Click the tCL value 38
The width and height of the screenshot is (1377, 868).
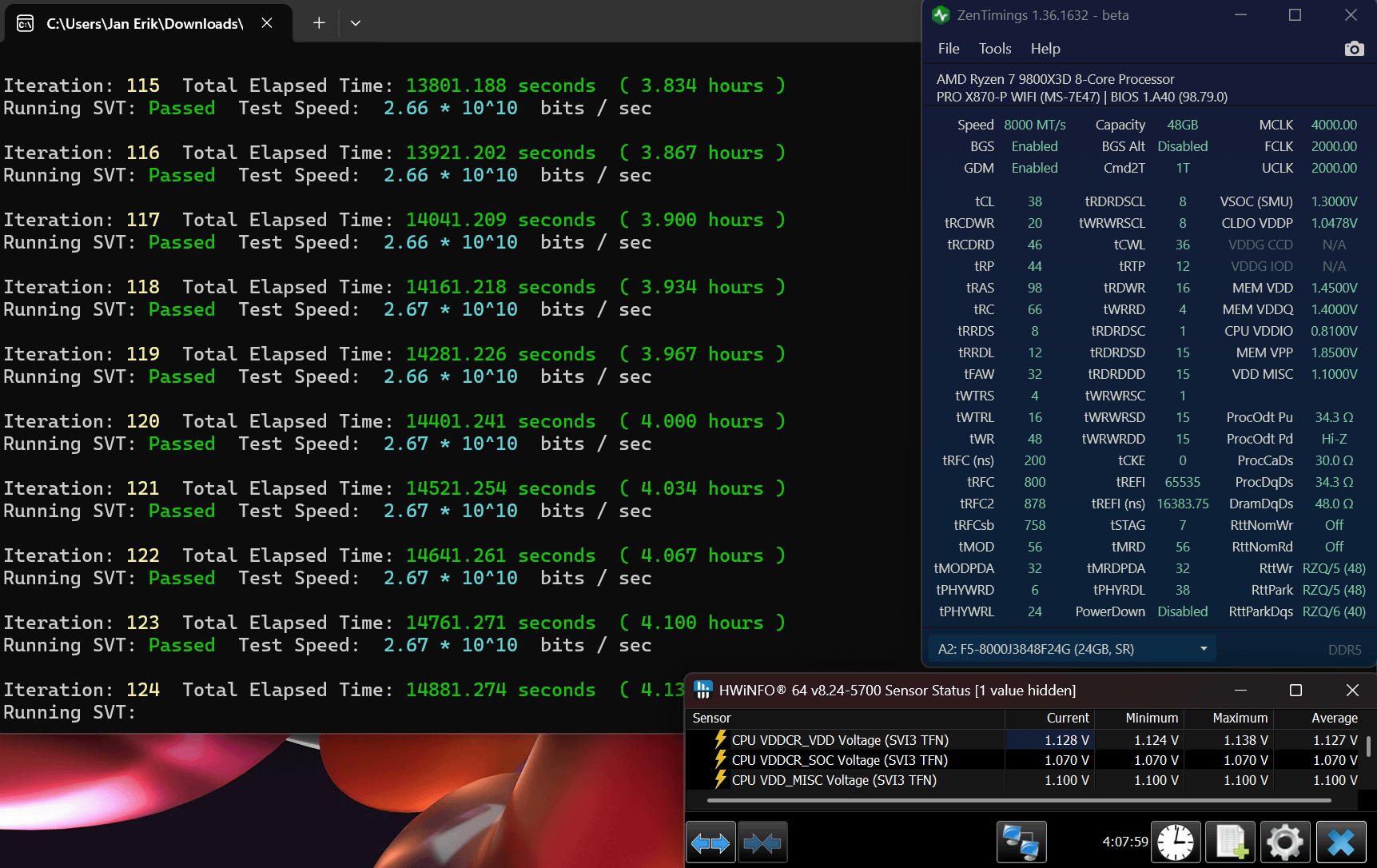[x=1035, y=201]
